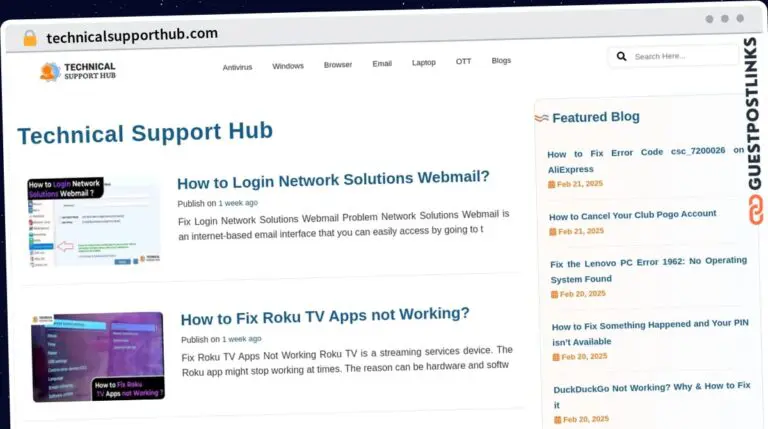
Task: Select the OTT navigation link
Action: pos(464,62)
